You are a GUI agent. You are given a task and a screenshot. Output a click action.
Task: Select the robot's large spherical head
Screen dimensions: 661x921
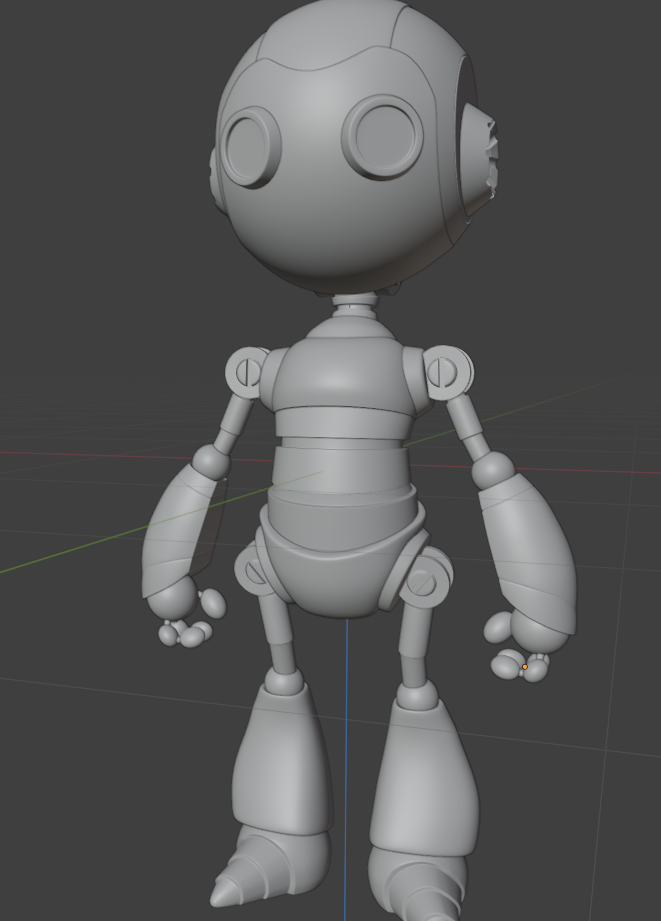tap(347, 147)
